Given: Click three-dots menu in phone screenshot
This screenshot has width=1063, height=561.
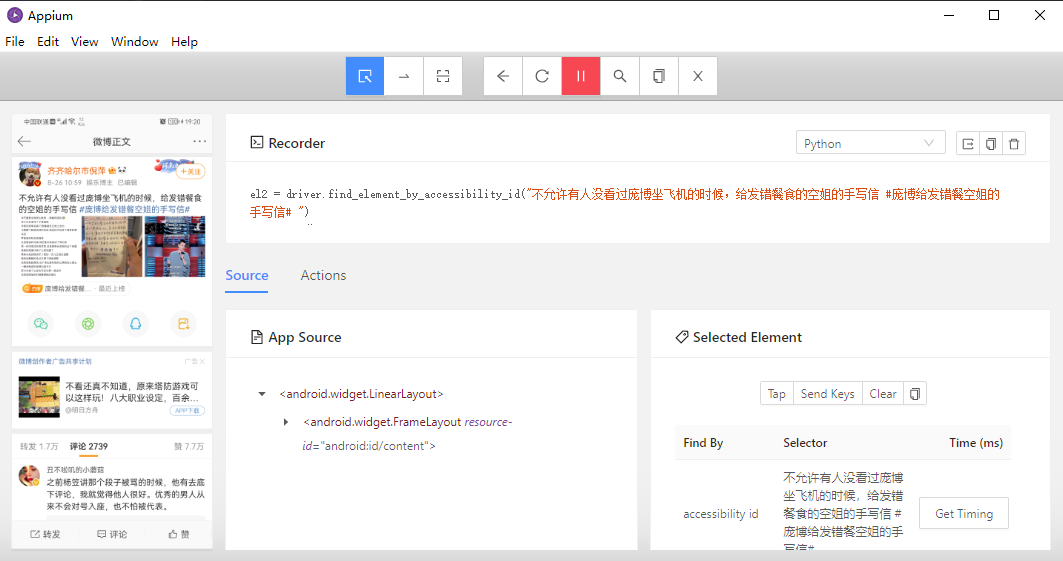Looking at the screenshot, I should point(199,141).
